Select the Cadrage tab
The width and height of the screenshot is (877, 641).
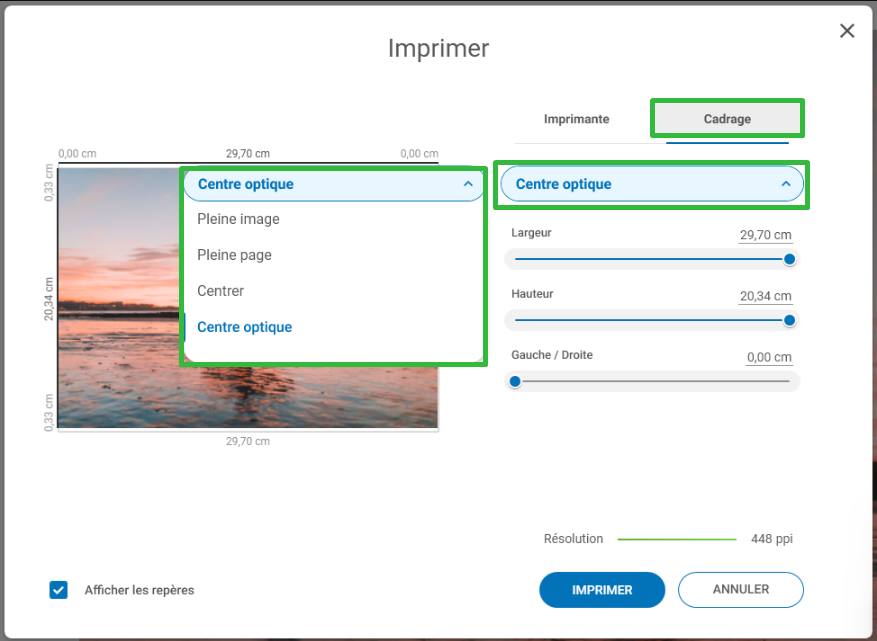click(x=727, y=119)
